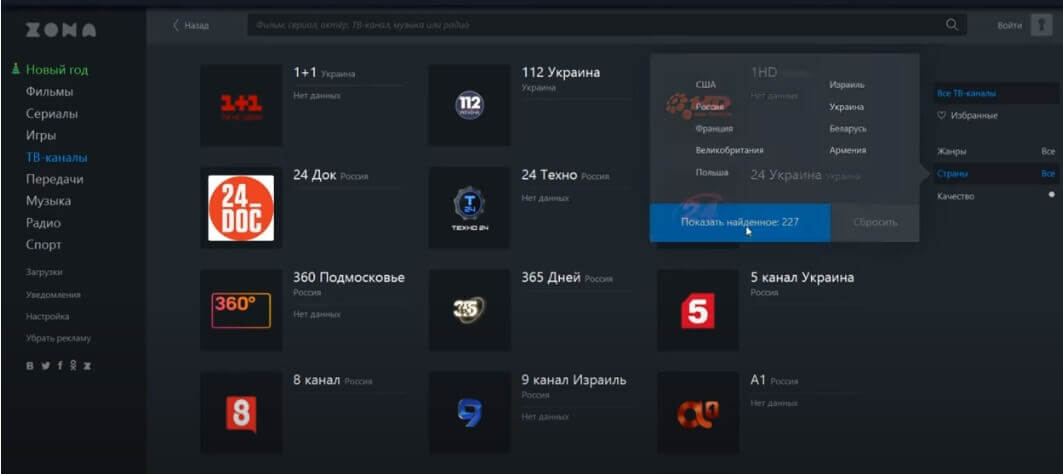
Task: Open the 5 канал Украина logo
Action: coord(698,310)
